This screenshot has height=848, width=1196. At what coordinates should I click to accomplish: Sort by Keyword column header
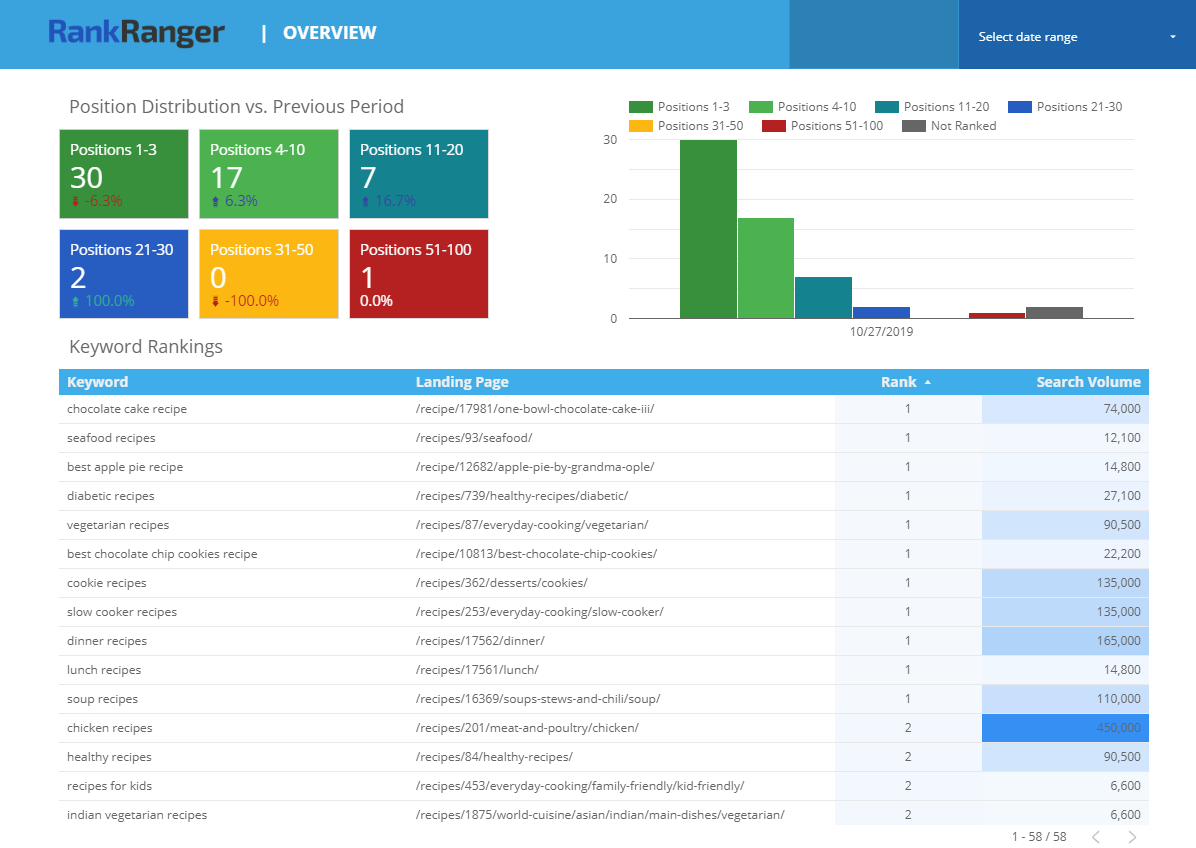pos(98,382)
